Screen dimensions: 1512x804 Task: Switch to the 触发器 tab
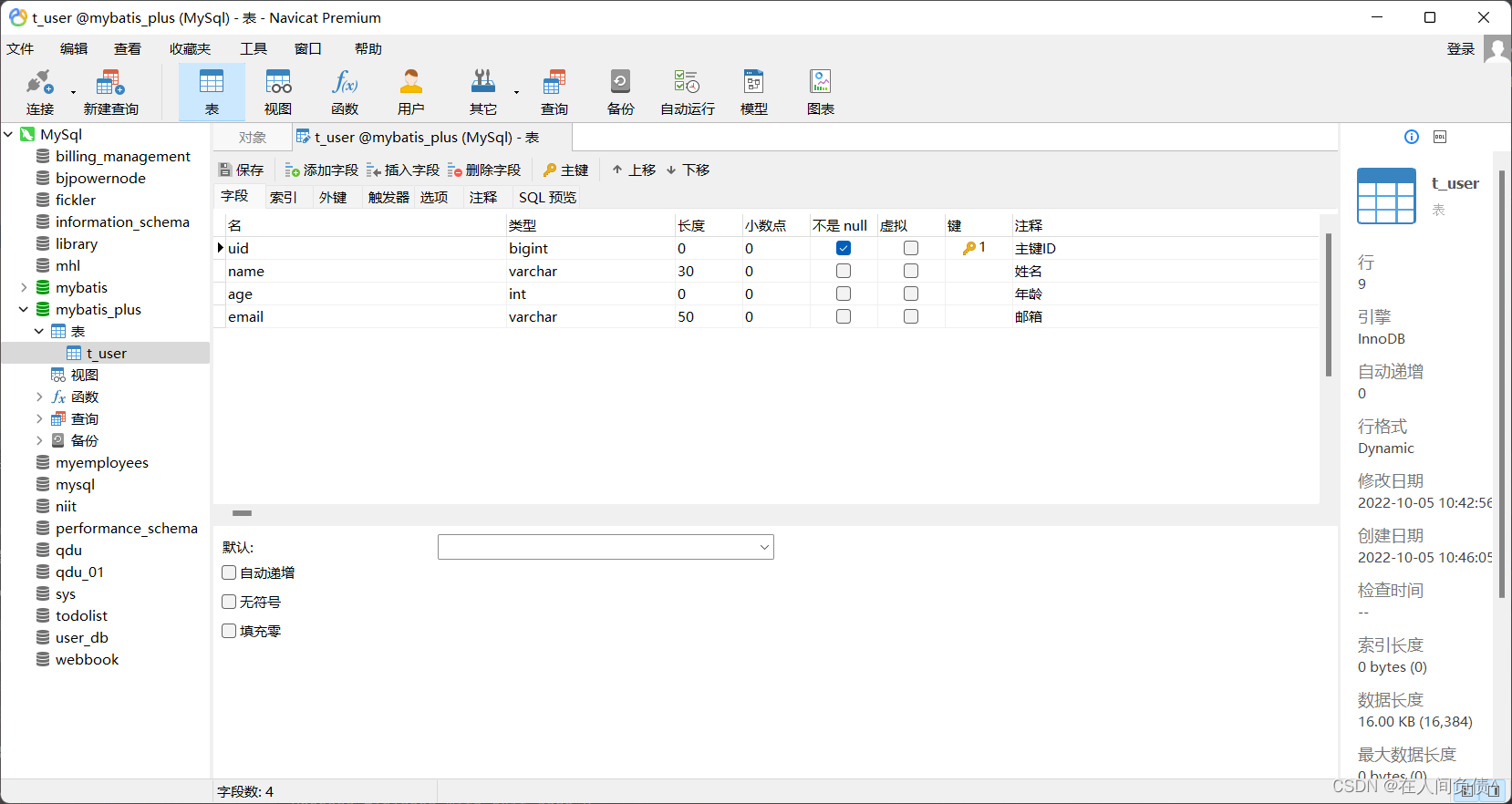(388, 197)
